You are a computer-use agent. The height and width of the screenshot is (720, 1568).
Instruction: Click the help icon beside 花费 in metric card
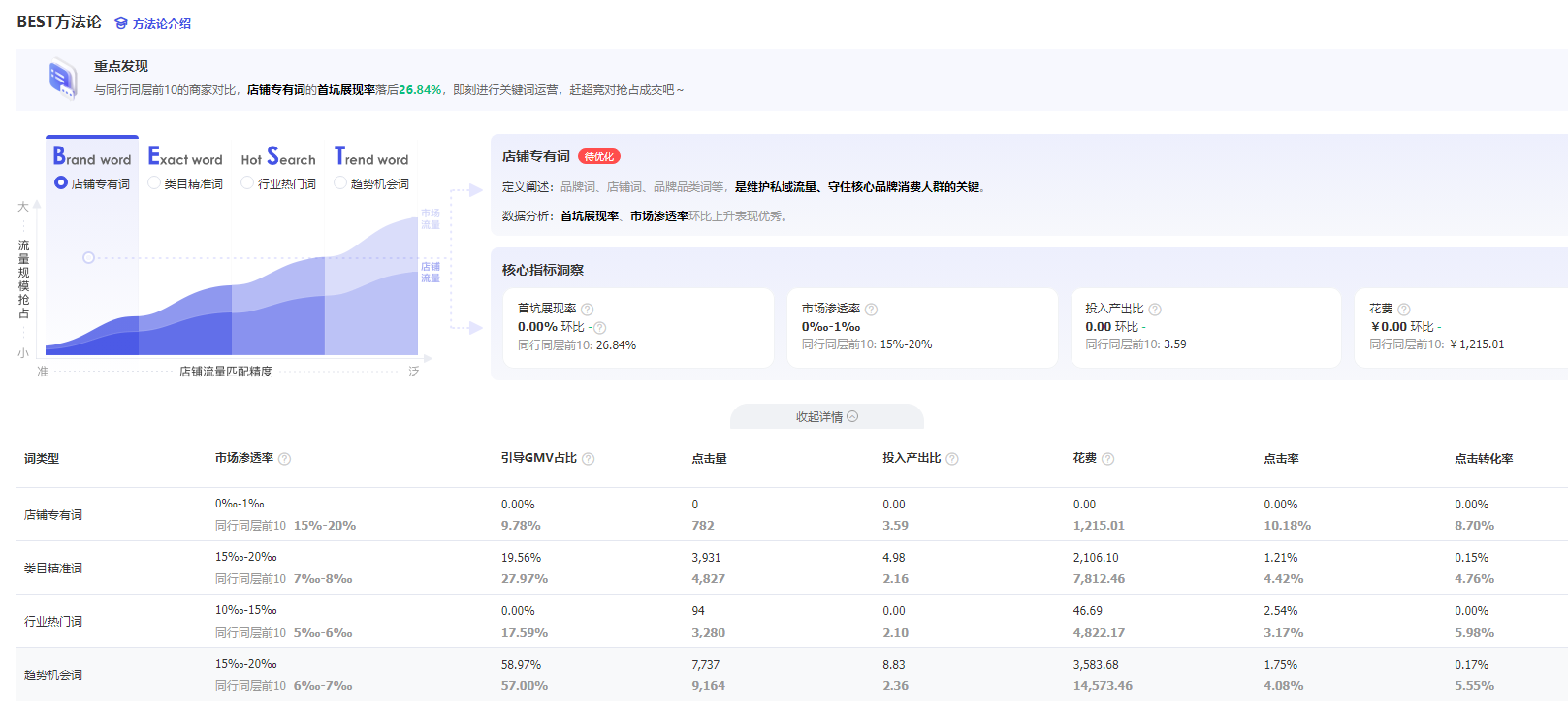[x=1403, y=310]
